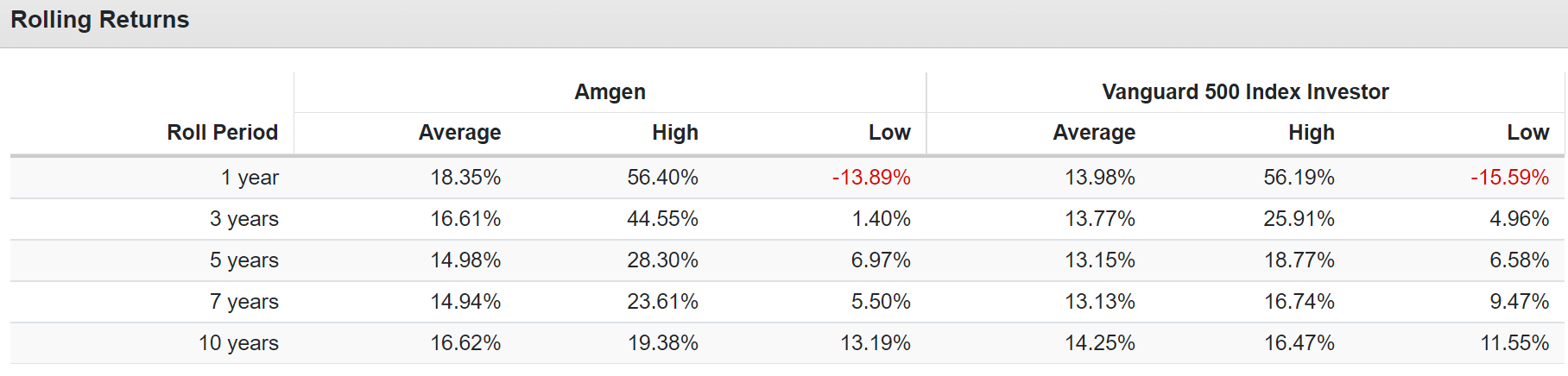The width and height of the screenshot is (1568, 376).
Task: Click Vanguard's red -15.59% low value
Action: pos(1510,178)
